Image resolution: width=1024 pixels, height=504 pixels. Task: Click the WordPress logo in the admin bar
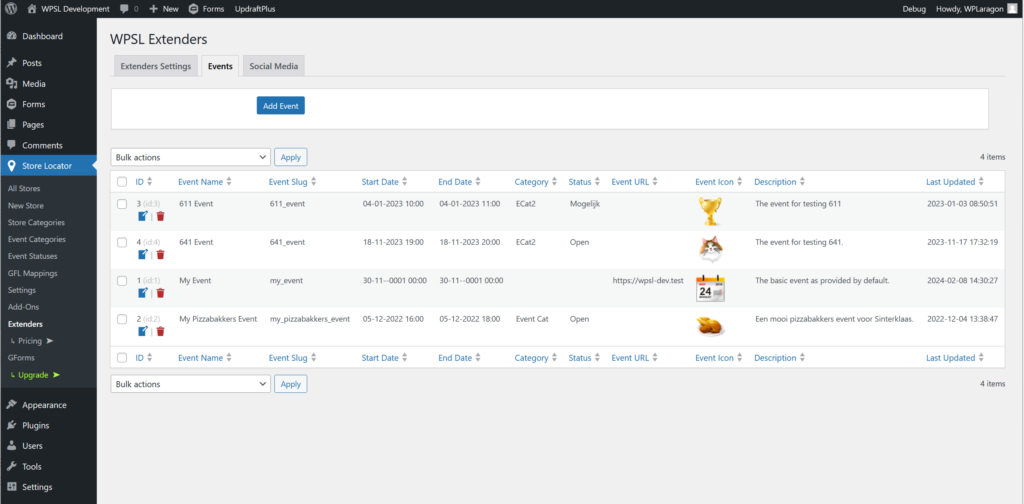coord(12,8)
